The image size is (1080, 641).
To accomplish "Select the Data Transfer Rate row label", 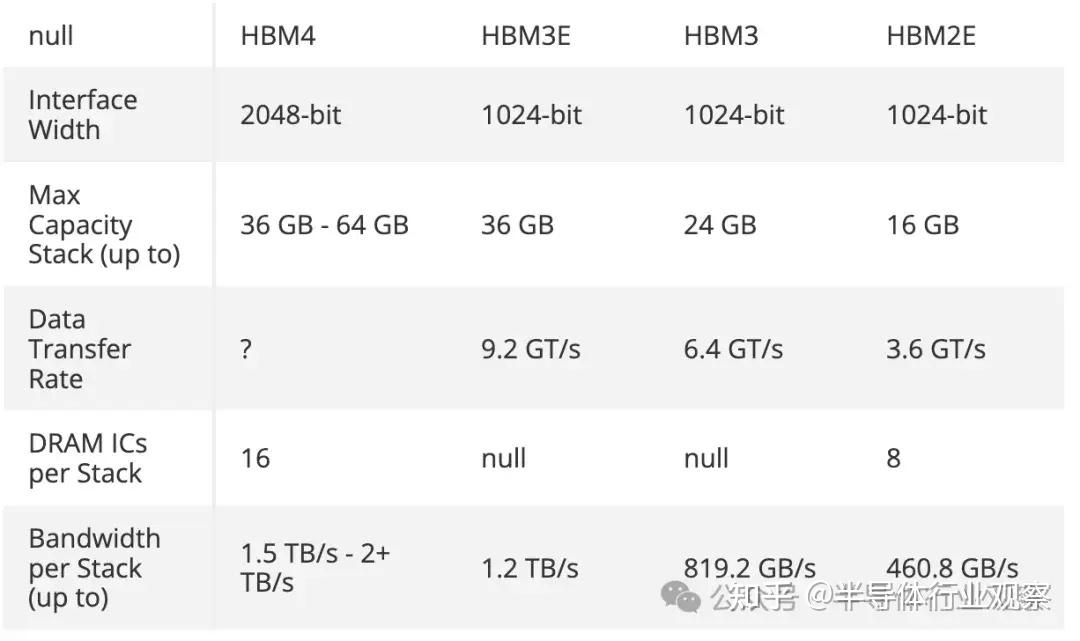I will pyautogui.click(x=80, y=349).
